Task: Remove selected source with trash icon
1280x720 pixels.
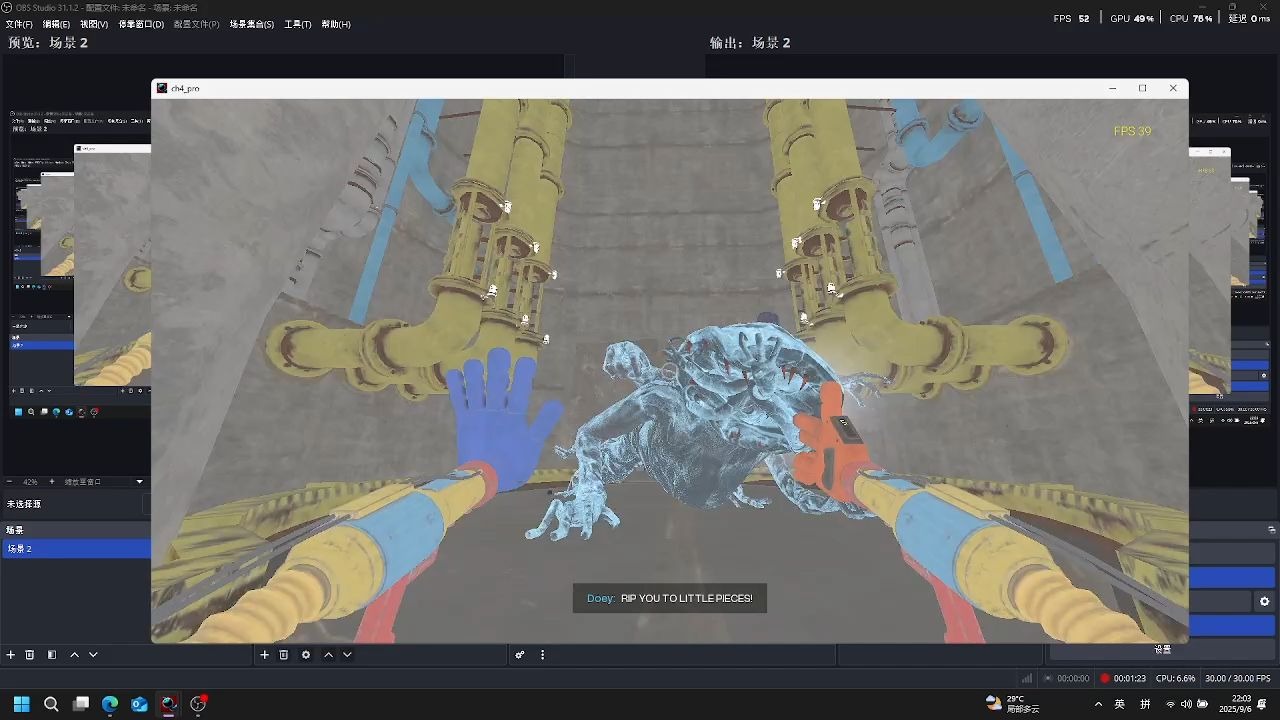Action: 284,655
